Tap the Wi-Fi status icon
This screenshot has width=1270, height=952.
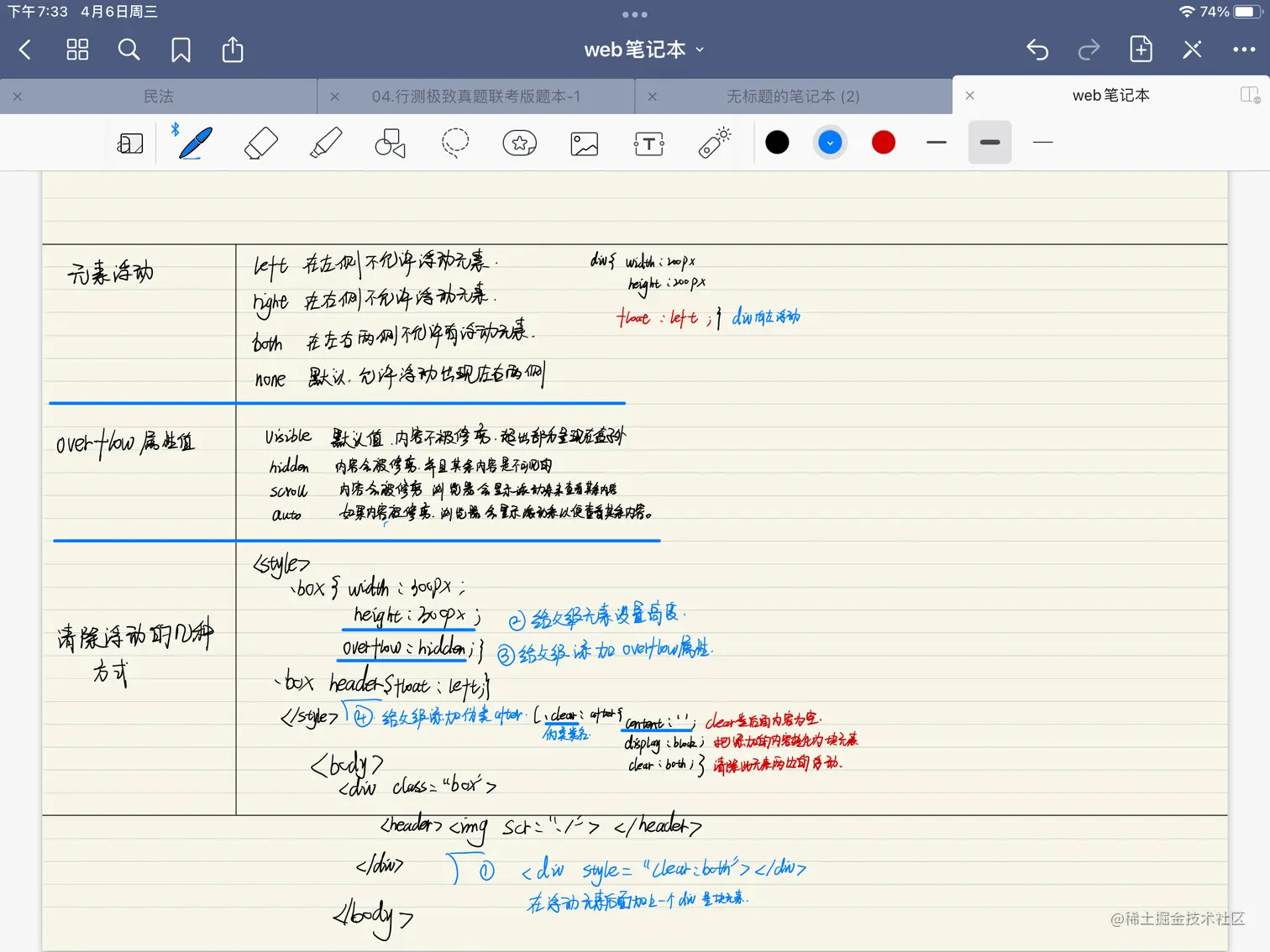1187,12
